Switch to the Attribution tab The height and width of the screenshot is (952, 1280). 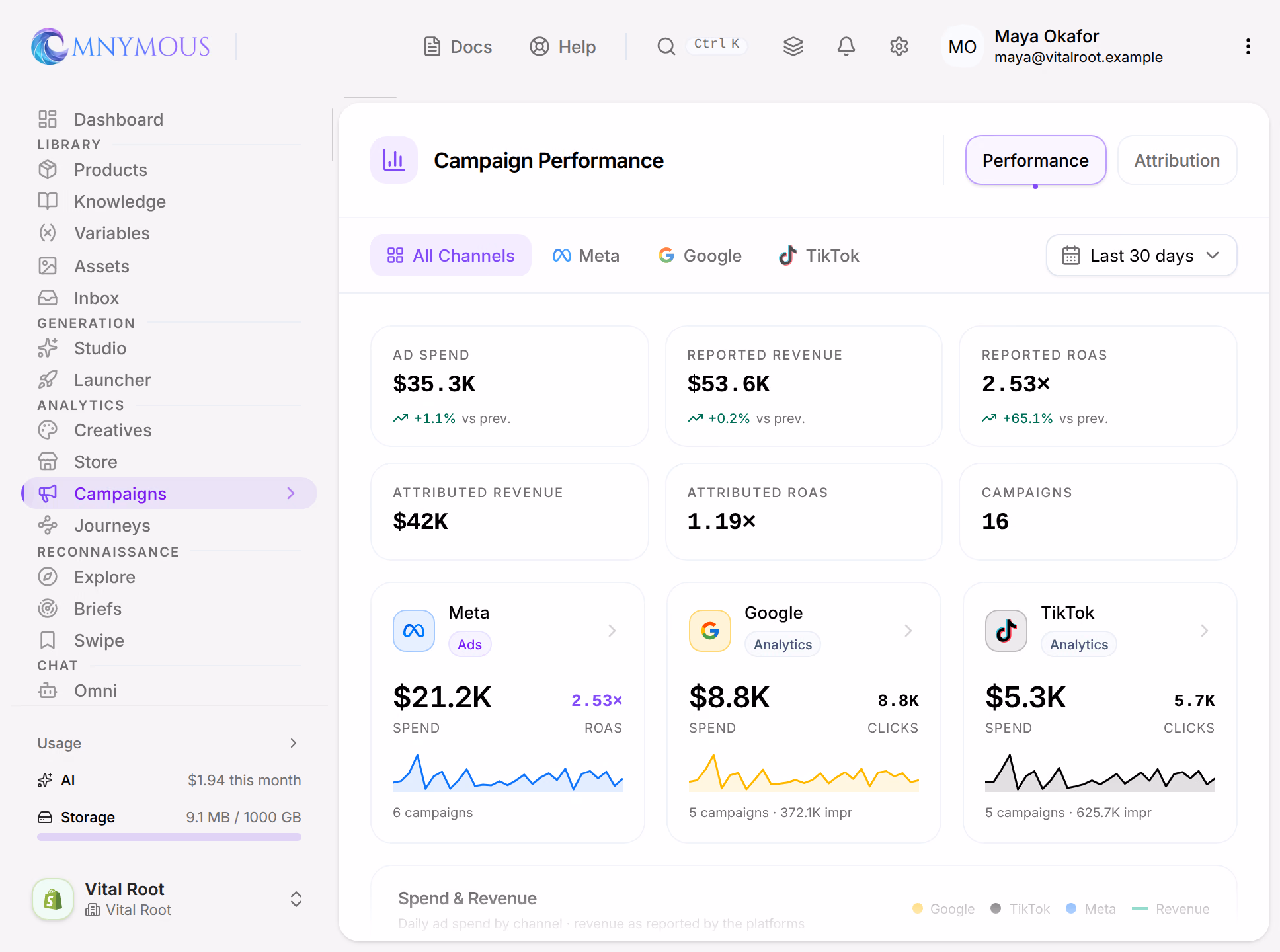pyautogui.click(x=1177, y=160)
